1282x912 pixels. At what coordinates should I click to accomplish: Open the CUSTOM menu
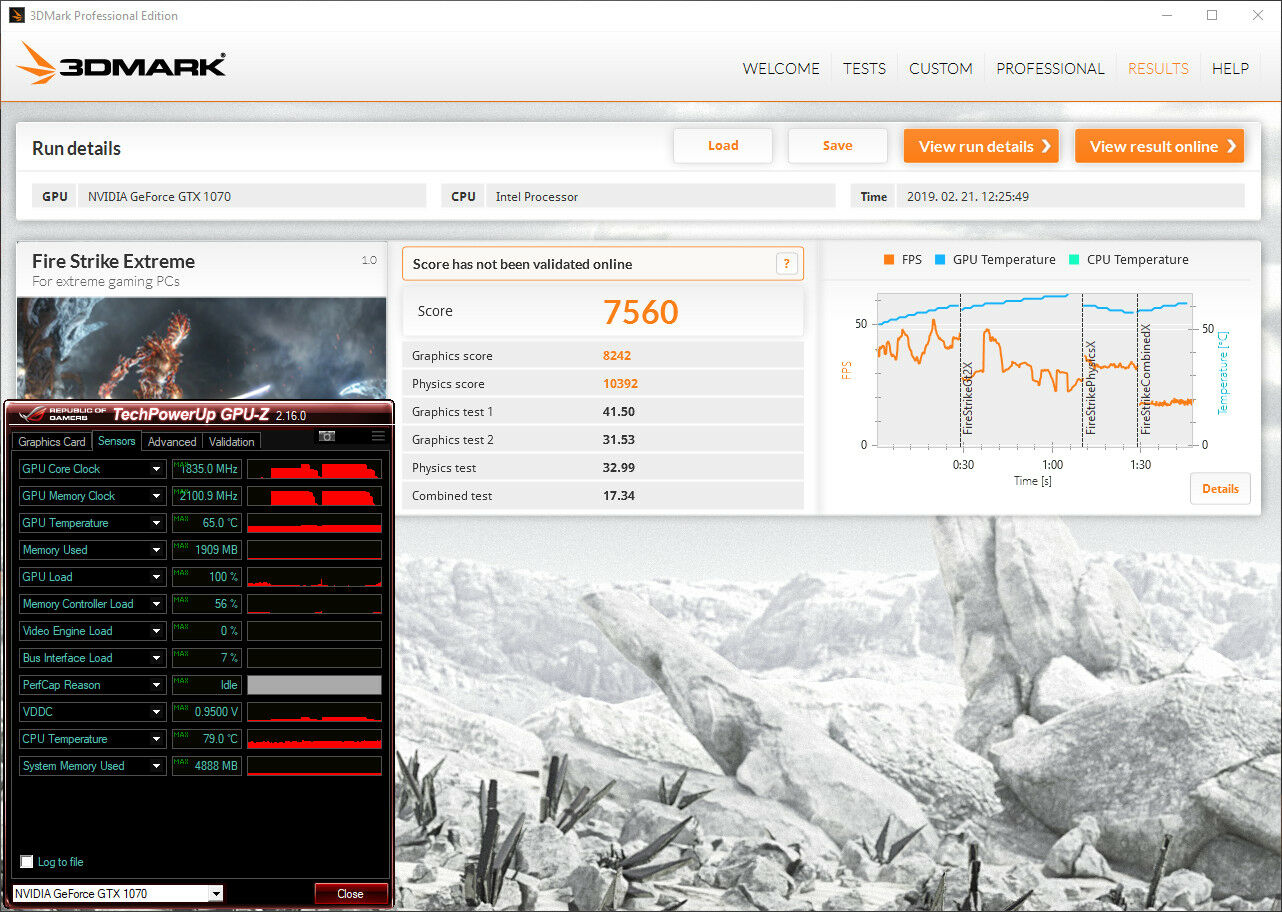pos(941,68)
